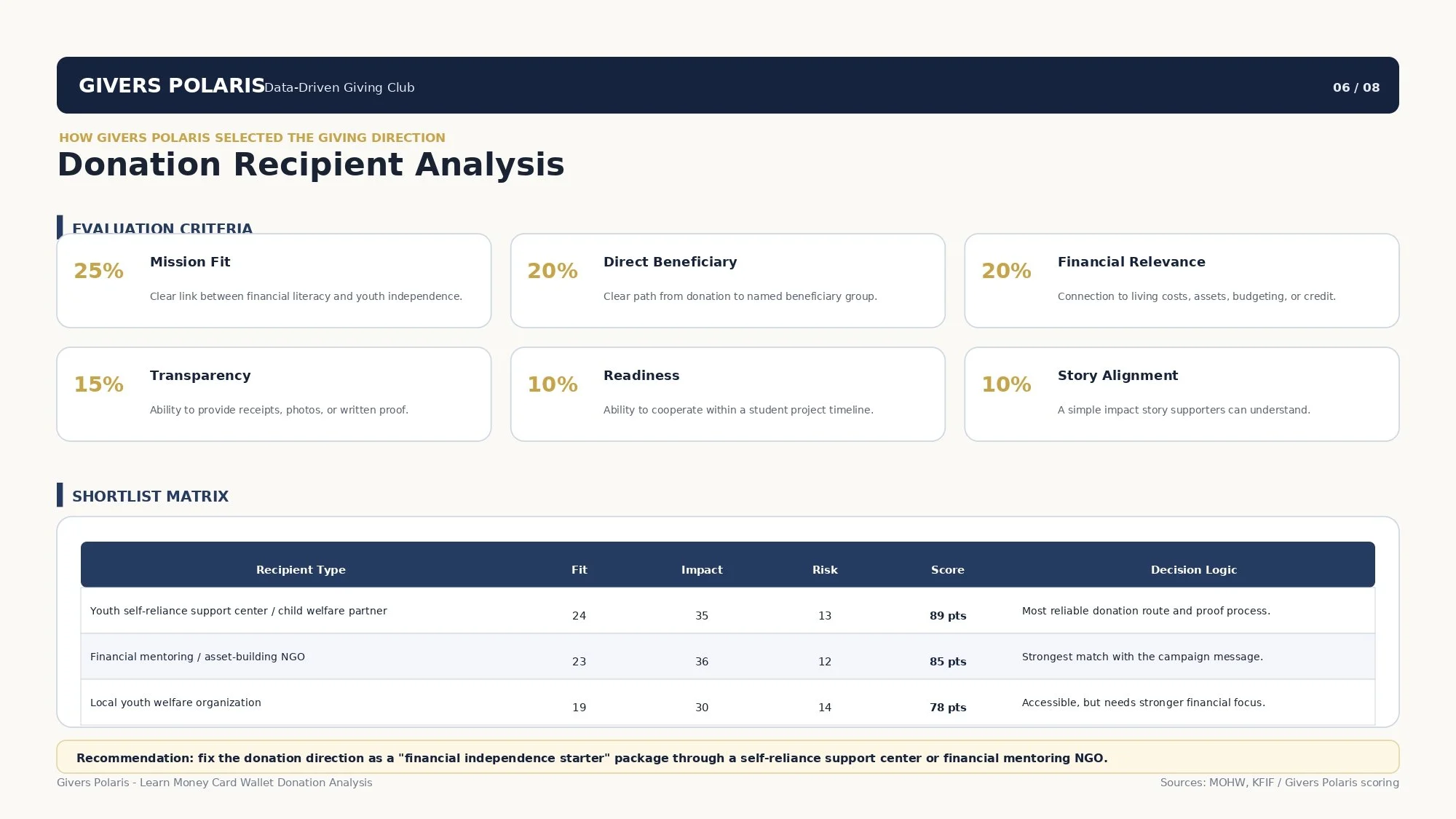Click Fit value 19 in the table
The height and width of the screenshot is (819, 1456).
(x=579, y=708)
